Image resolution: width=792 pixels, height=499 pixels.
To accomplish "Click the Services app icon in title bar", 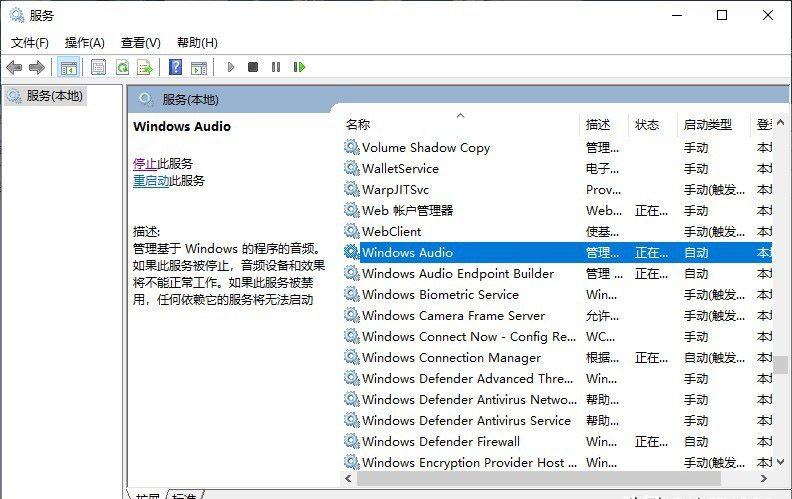I will click(17, 16).
